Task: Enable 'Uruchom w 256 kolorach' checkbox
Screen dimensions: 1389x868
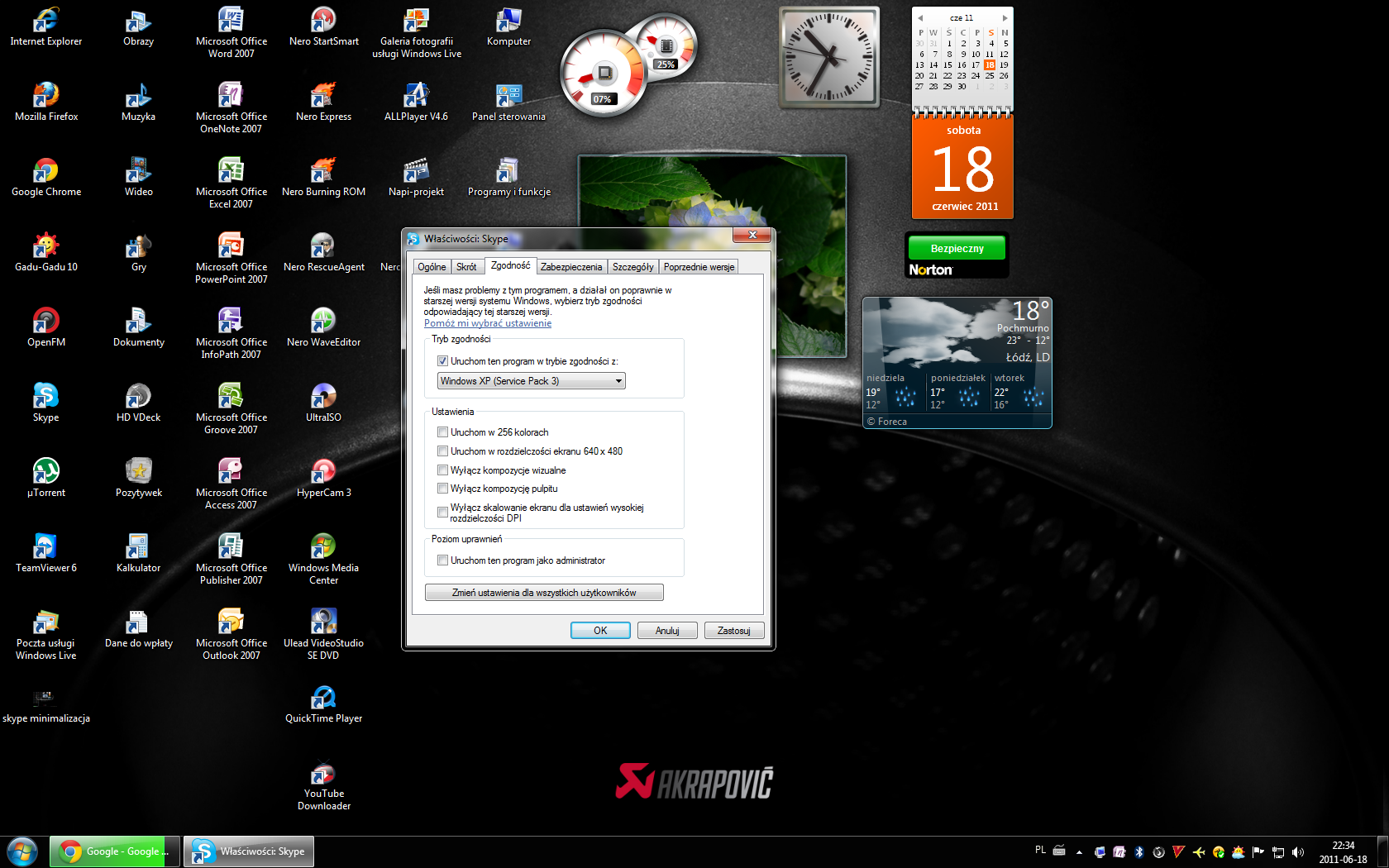Action: click(x=443, y=432)
